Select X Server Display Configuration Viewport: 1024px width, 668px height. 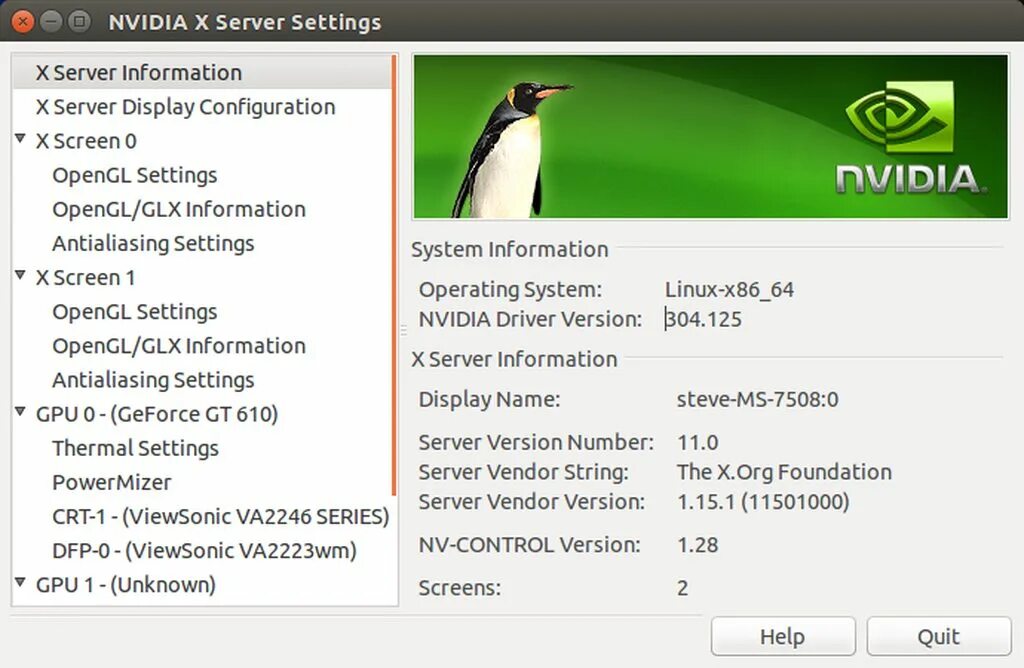pos(185,107)
